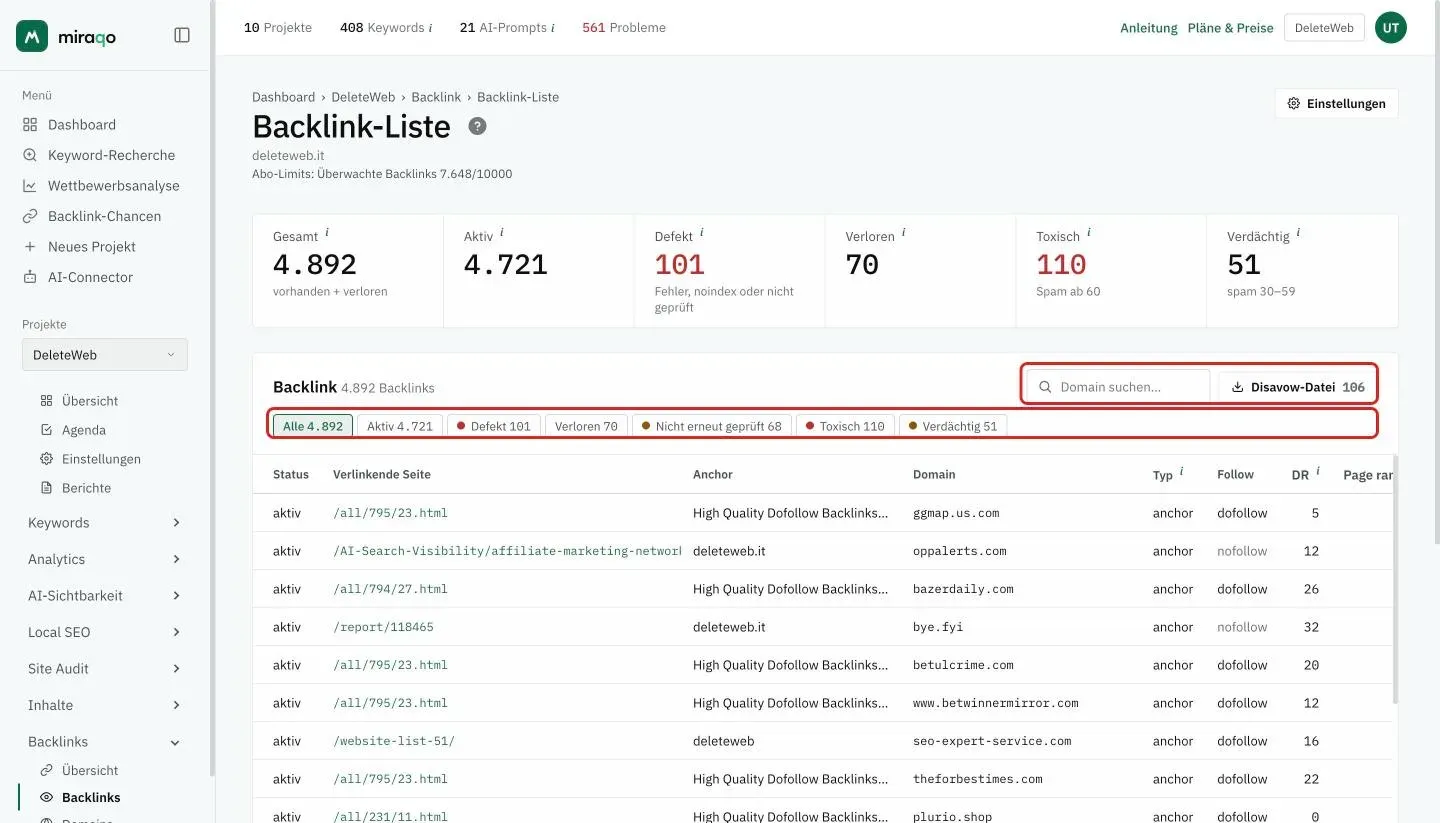1440x823 pixels.
Task: Click domain cell seo-expert-service.com
Action: [x=992, y=741]
